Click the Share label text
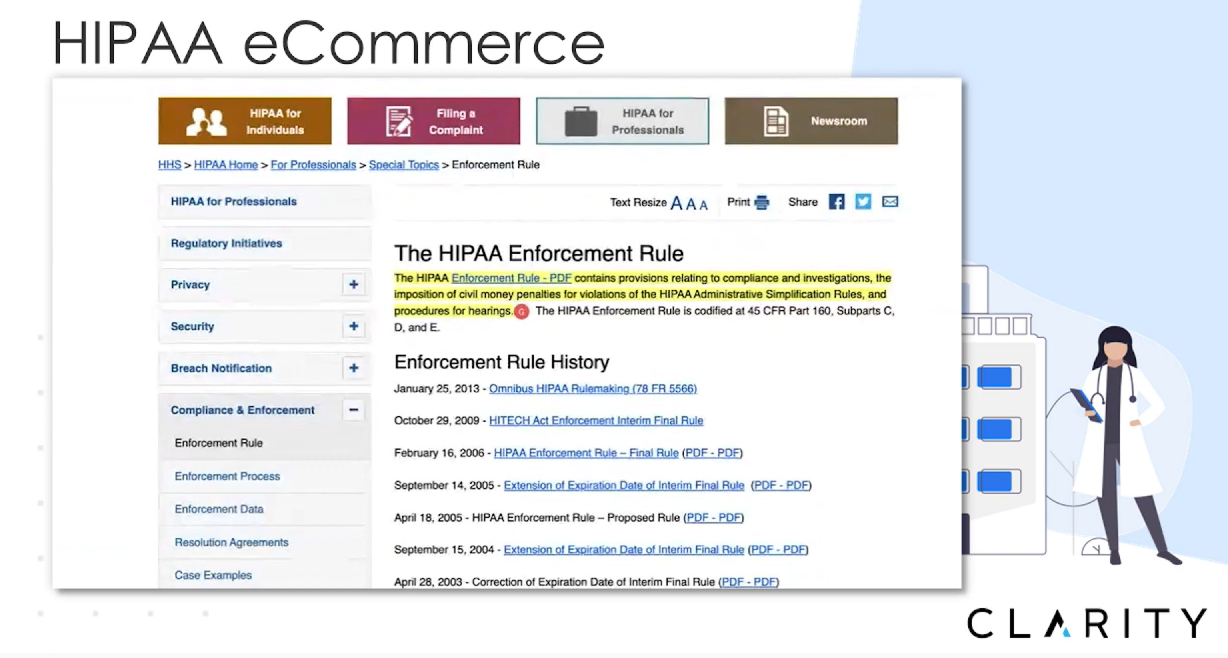The image size is (1228, 658). click(x=803, y=202)
